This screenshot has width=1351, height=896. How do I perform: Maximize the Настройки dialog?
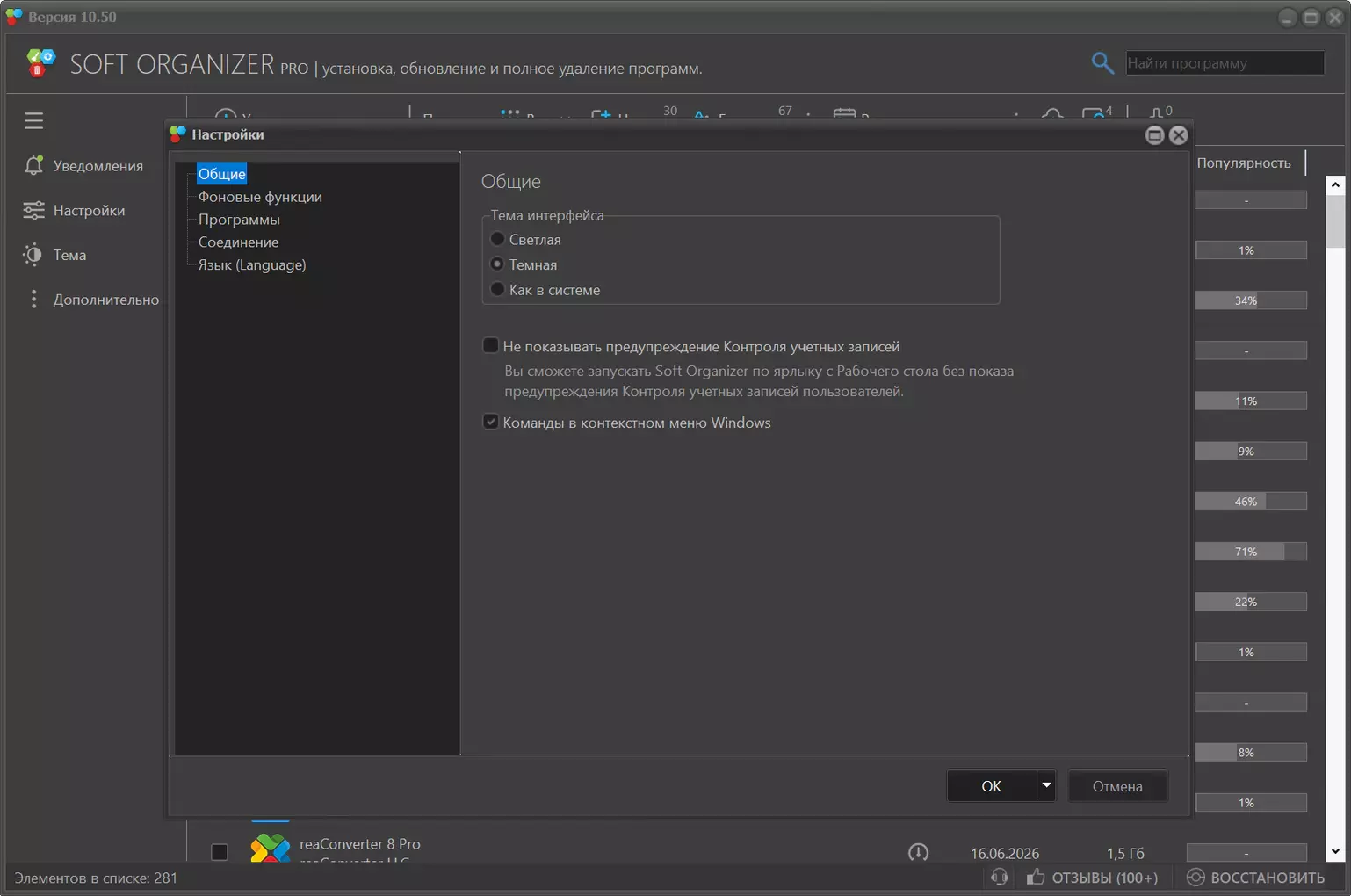pos(1155,134)
